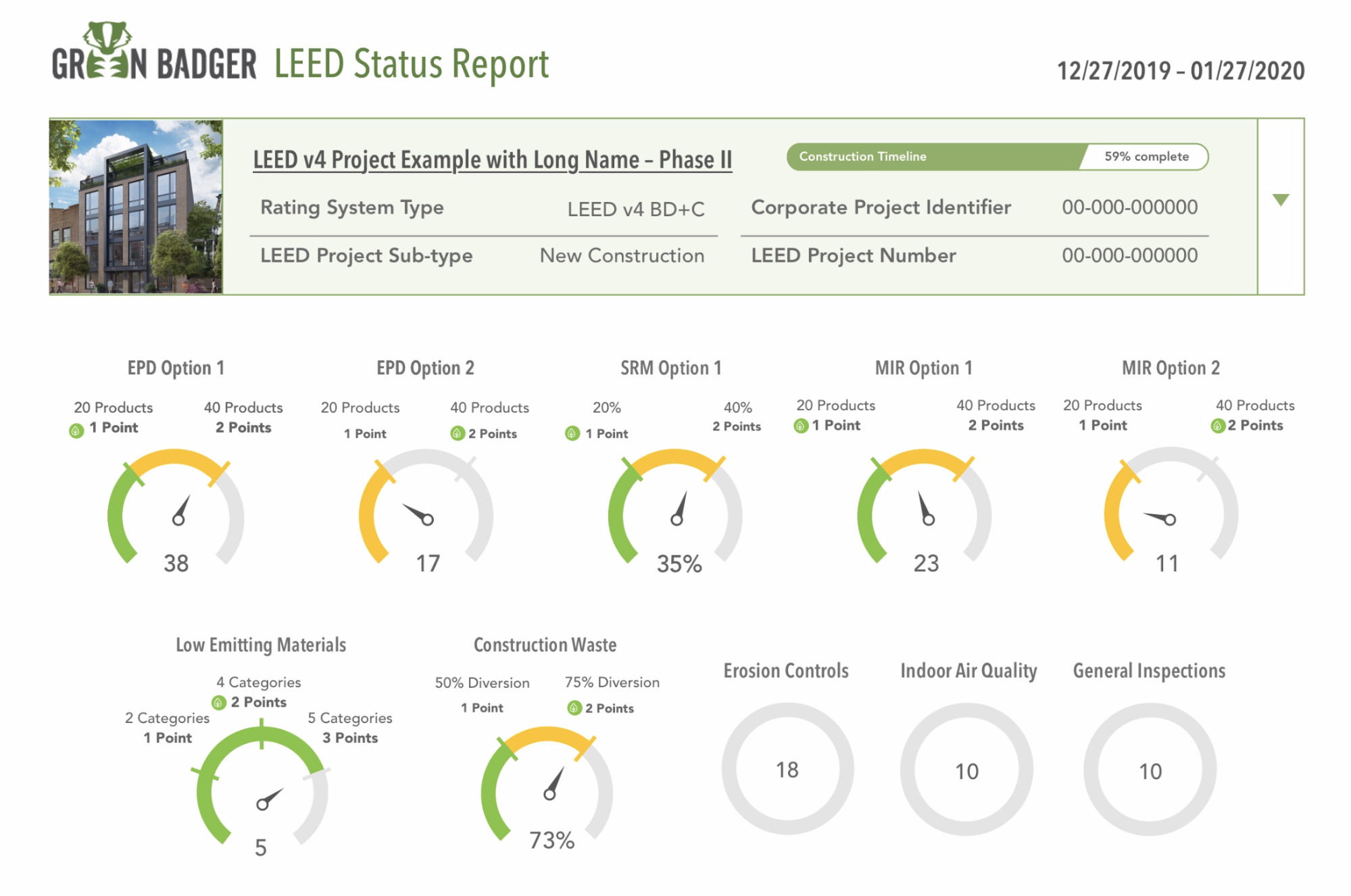Click the Low Emitting Materials gauge showing 5
The image size is (1351, 896).
point(262,791)
